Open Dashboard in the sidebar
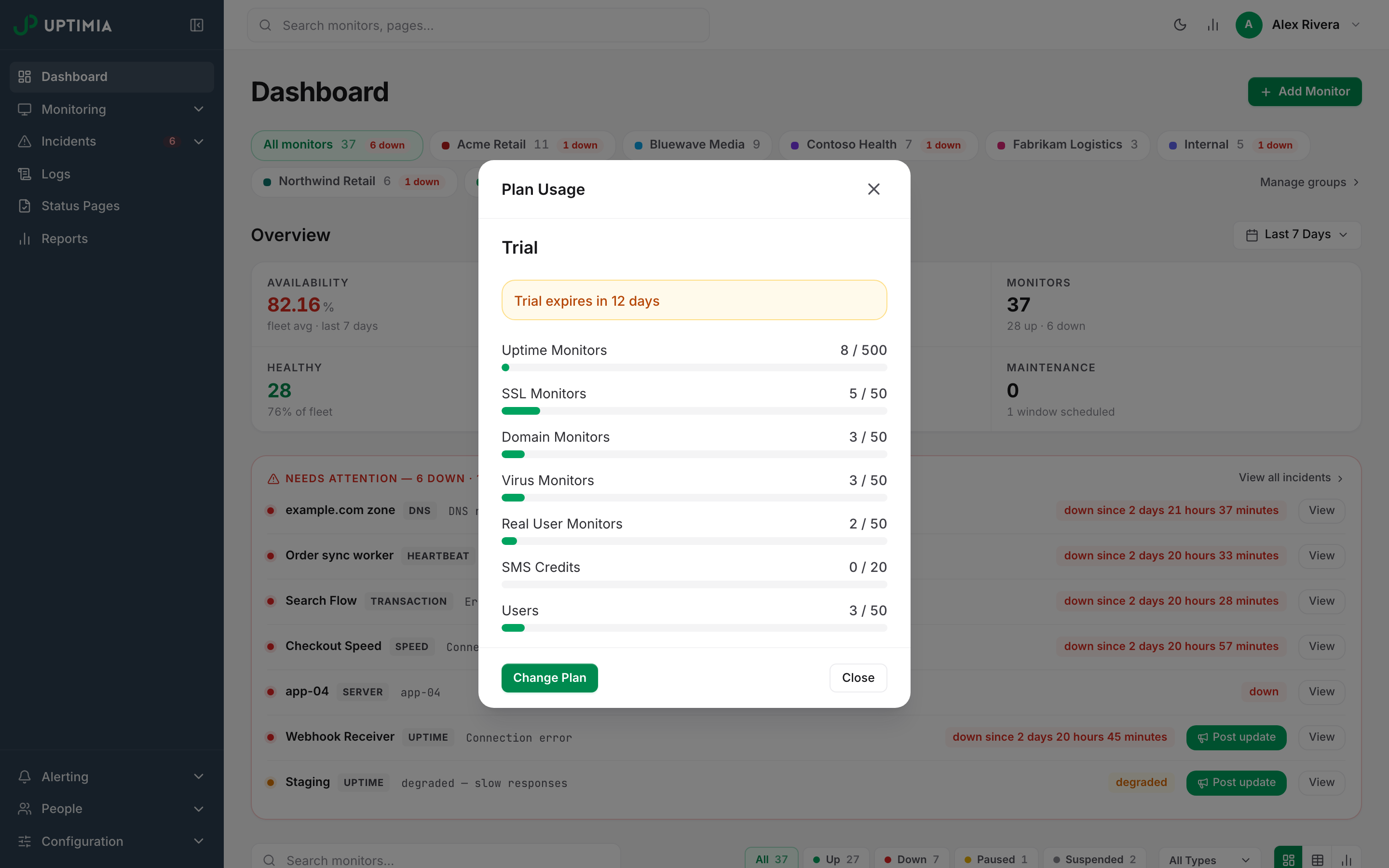 point(112,77)
